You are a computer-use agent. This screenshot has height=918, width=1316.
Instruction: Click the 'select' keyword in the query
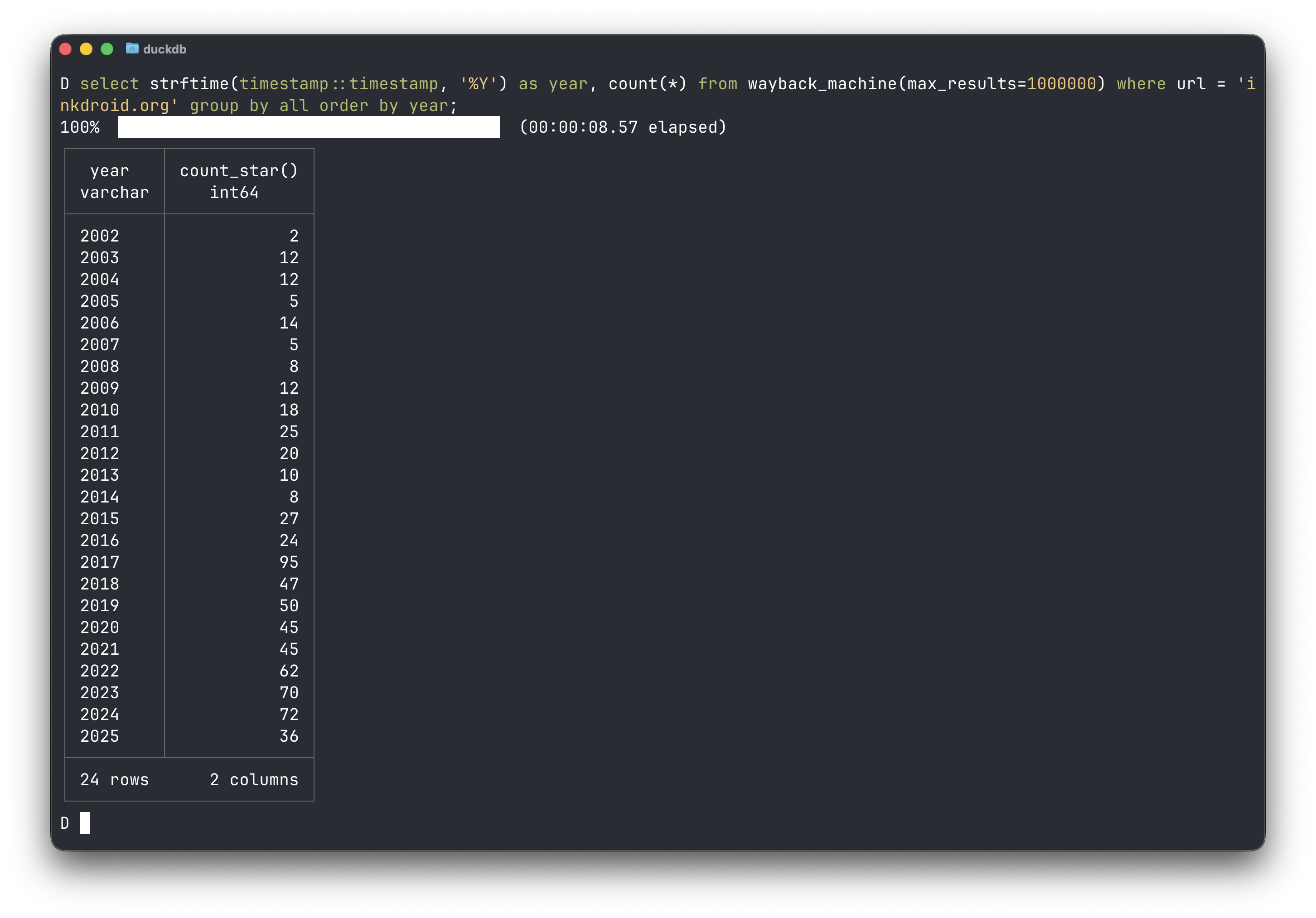click(x=110, y=84)
